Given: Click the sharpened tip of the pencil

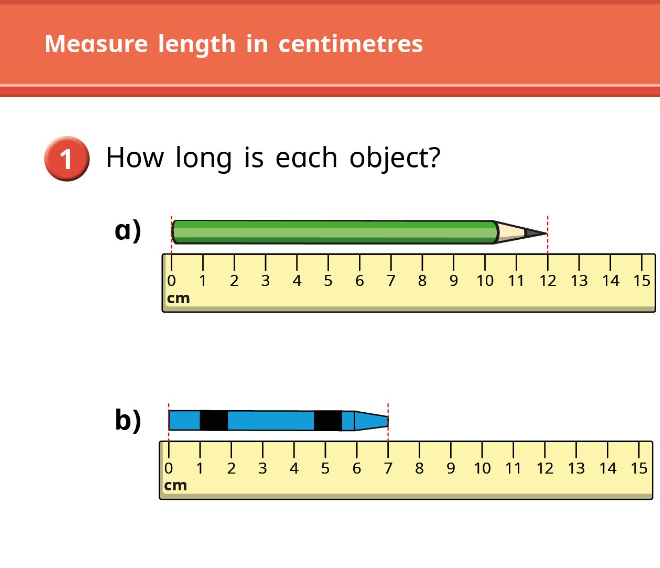Looking at the screenshot, I should (534, 233).
